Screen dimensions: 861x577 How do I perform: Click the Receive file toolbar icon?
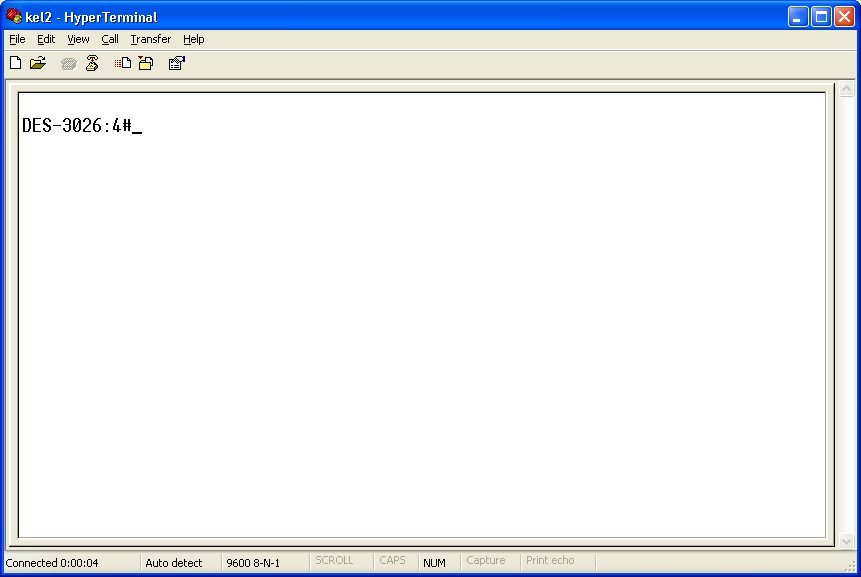146,63
